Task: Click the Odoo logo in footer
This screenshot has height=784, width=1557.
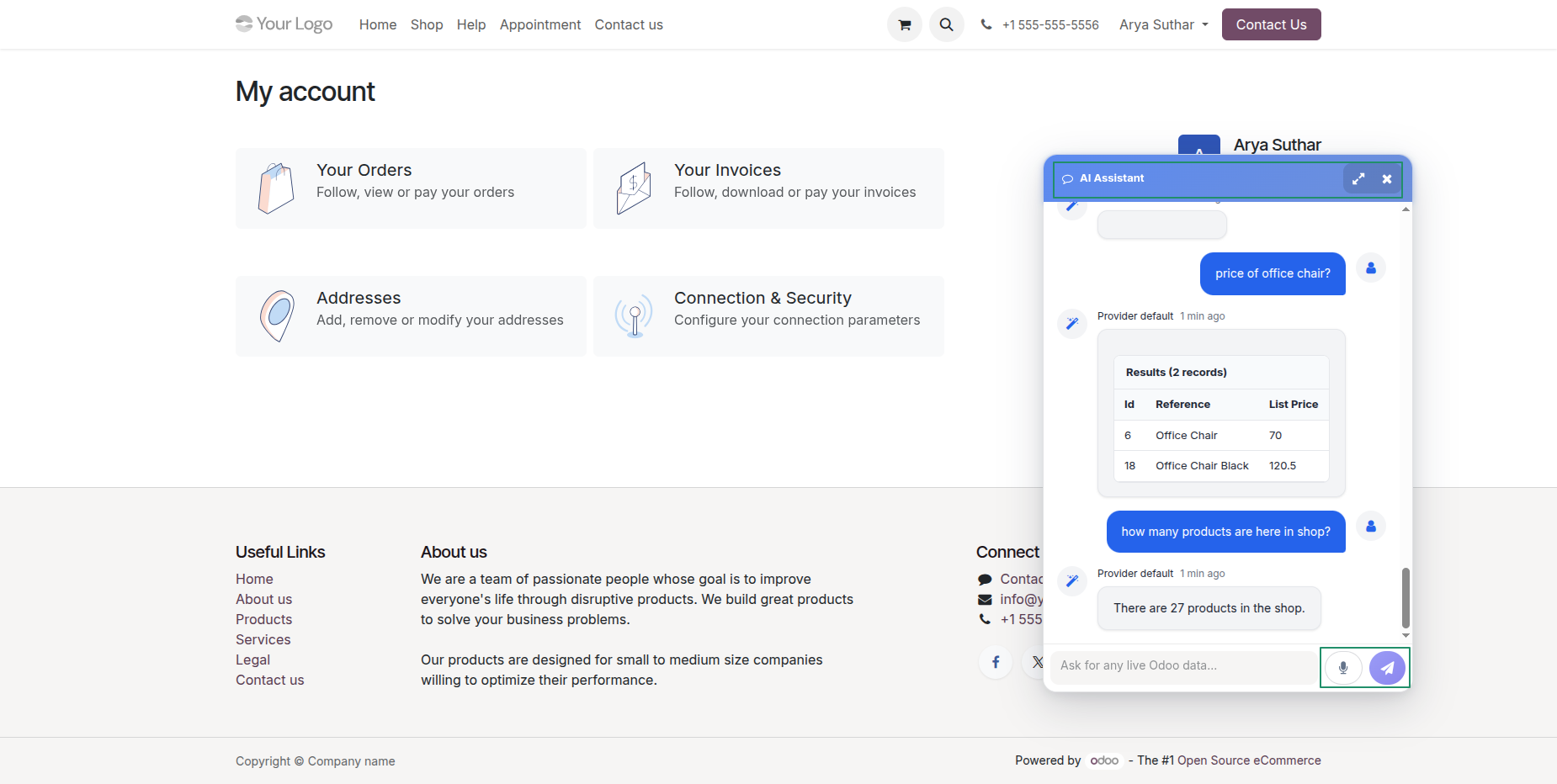Action: click(x=1104, y=760)
